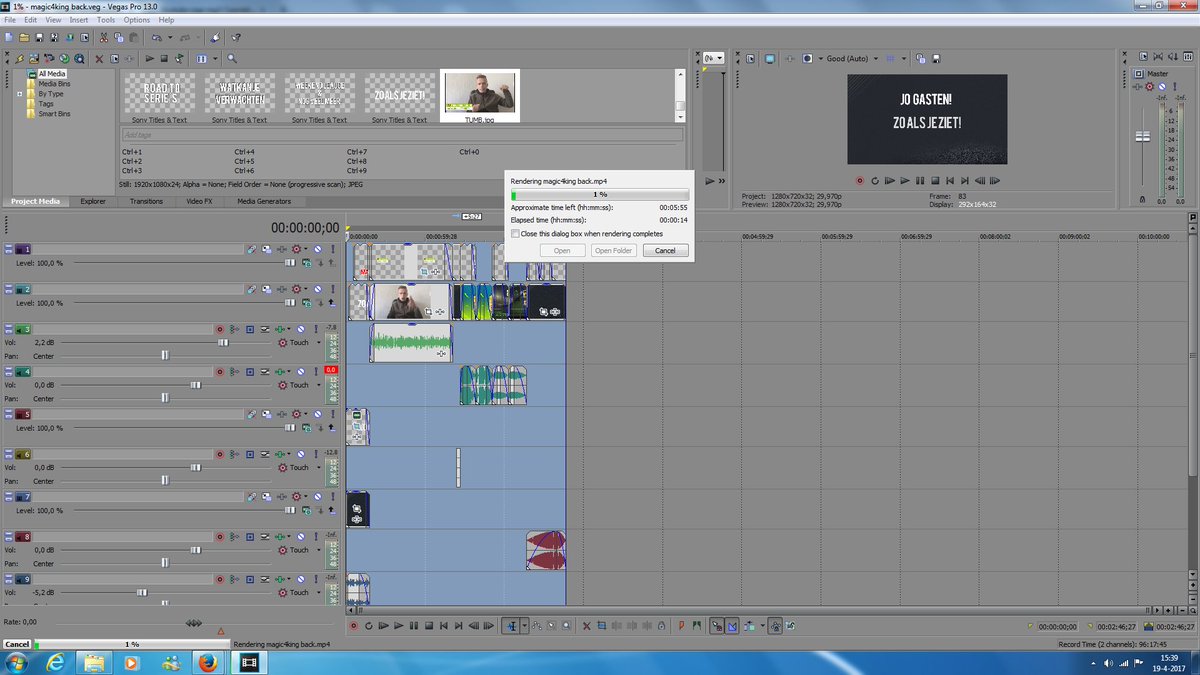Cut the selected event
1200x675 pixels.
(x=103, y=38)
